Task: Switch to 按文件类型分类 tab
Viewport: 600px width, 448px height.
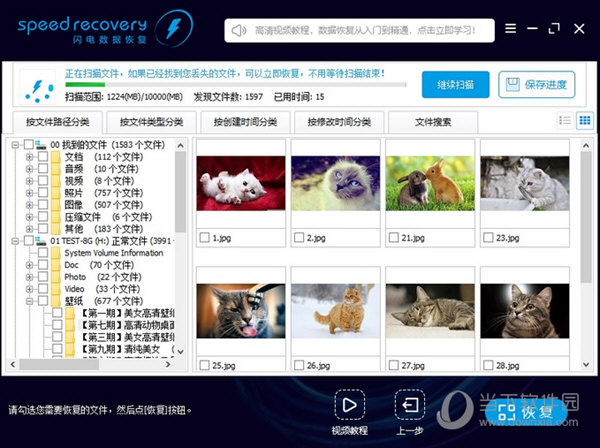Action: [x=151, y=122]
